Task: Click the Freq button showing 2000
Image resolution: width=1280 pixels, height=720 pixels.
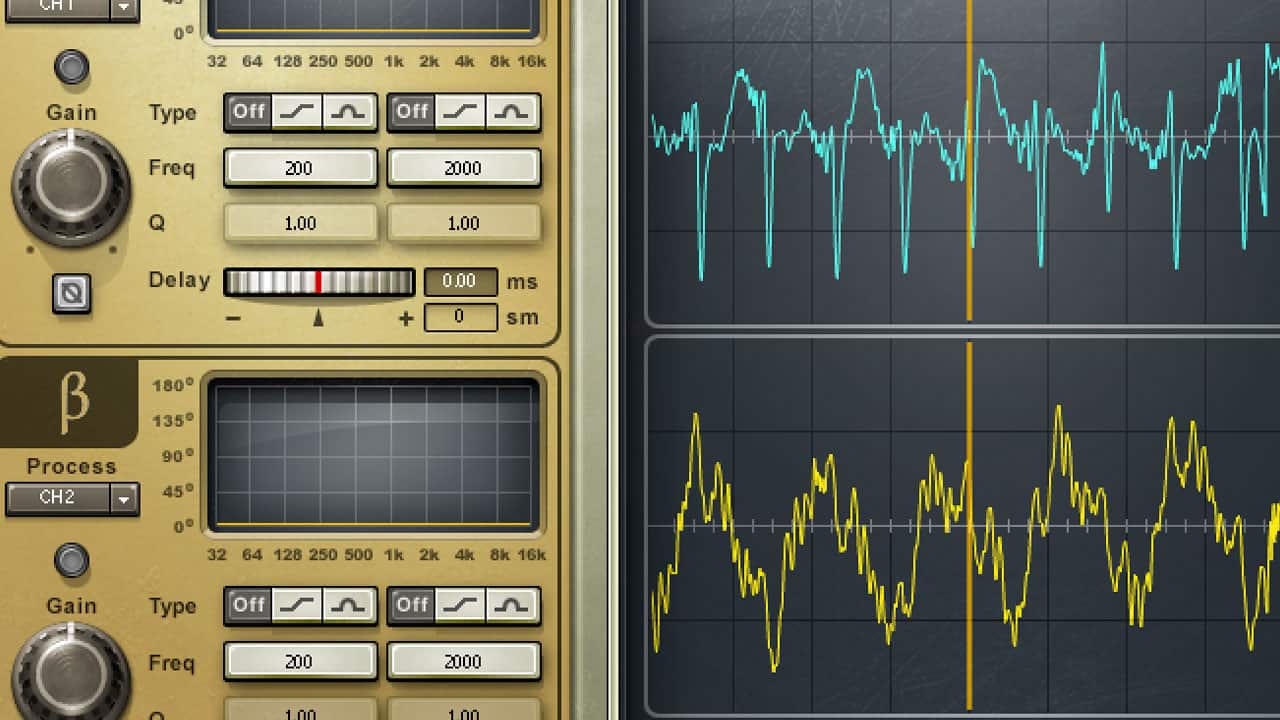Action: click(464, 167)
